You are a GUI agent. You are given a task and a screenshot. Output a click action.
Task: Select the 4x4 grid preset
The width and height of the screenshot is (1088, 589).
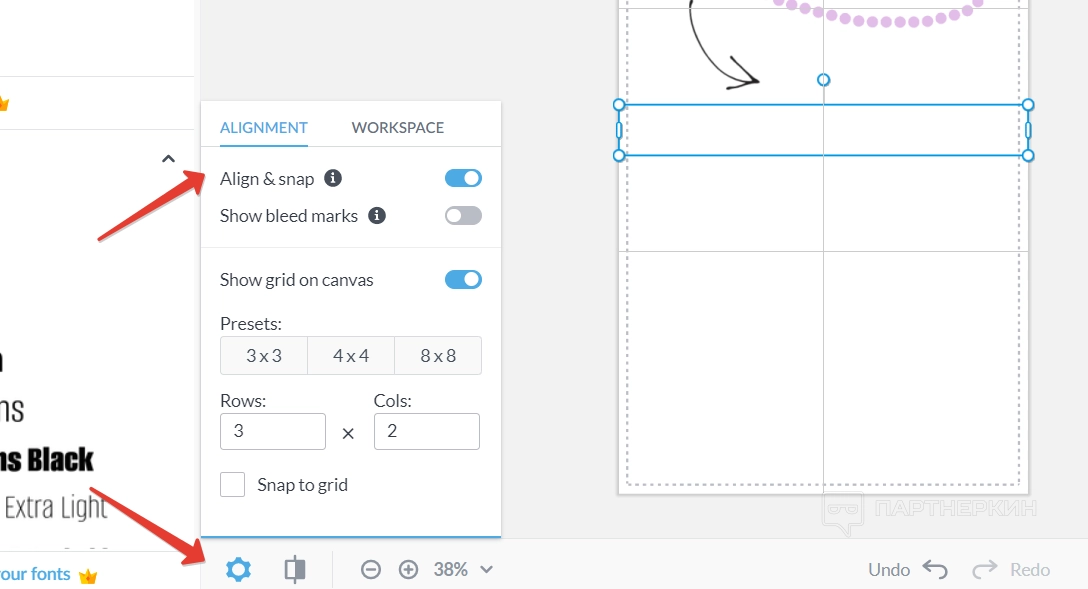click(351, 356)
